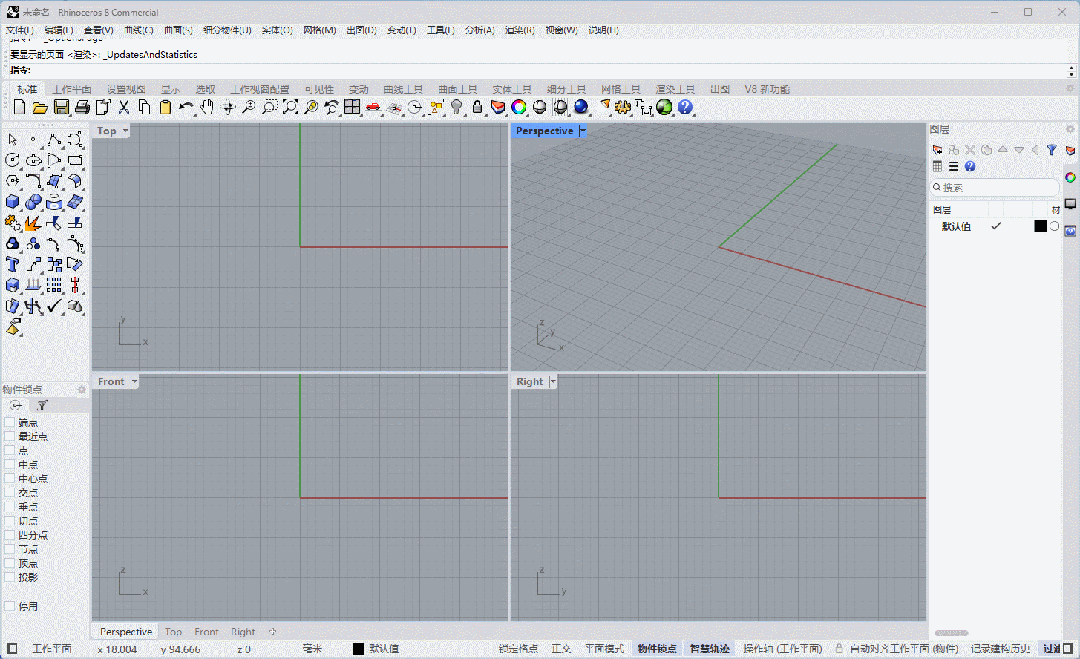Click the Layers panel filter funnel icon
The height and width of the screenshot is (659, 1080).
point(1051,149)
